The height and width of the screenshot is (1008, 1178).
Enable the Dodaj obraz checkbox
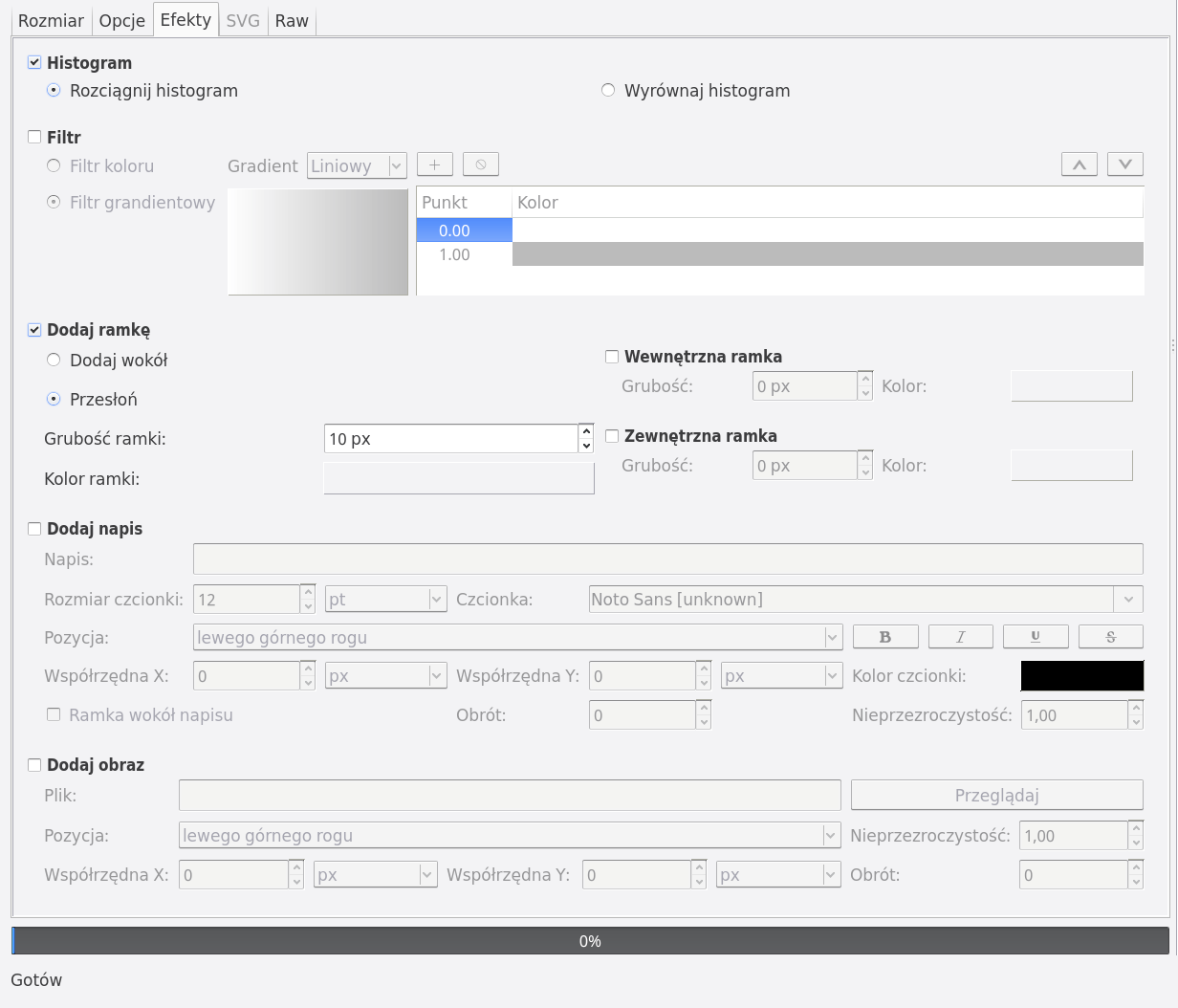[34, 765]
